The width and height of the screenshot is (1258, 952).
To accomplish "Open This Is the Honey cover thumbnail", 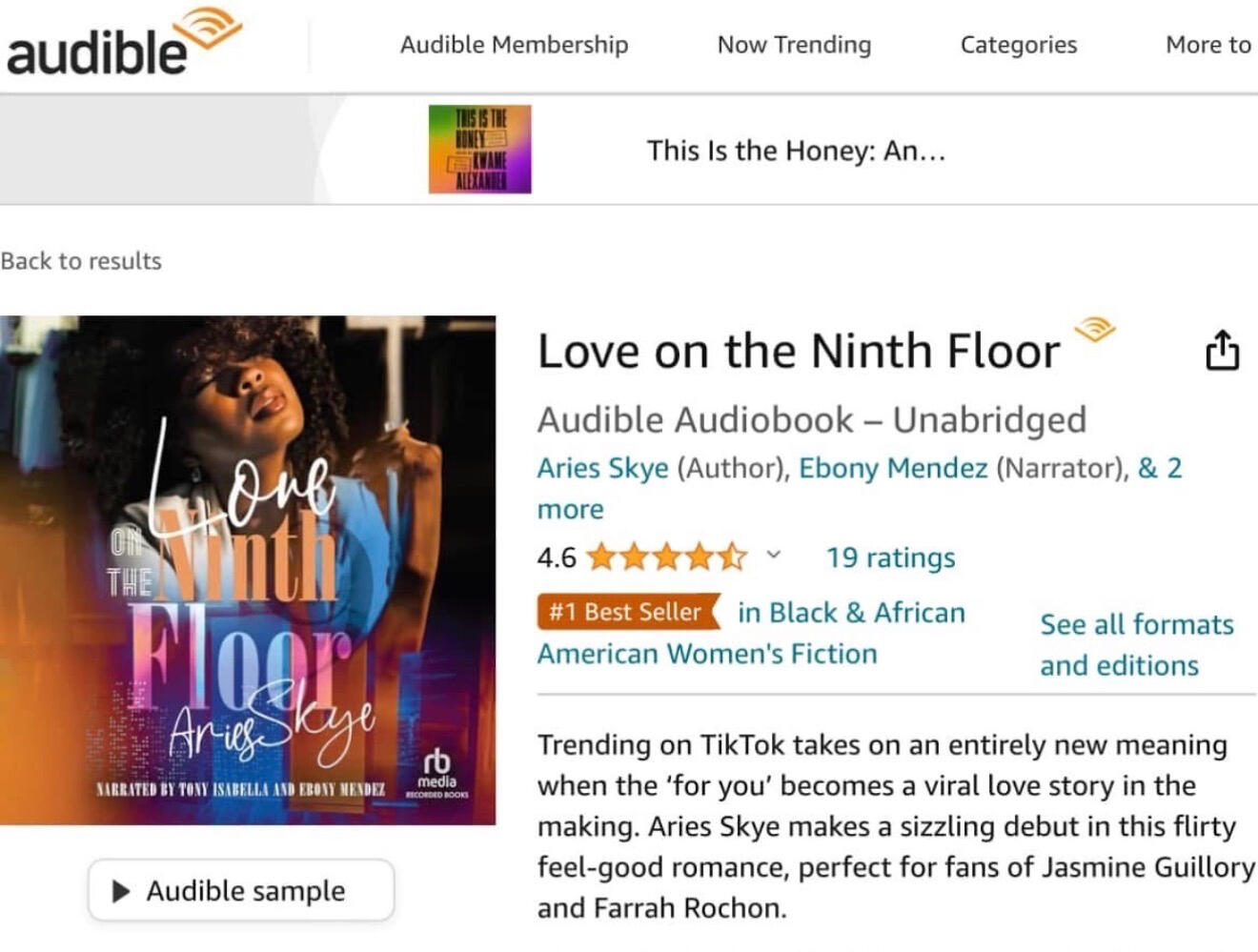I will (x=479, y=150).
